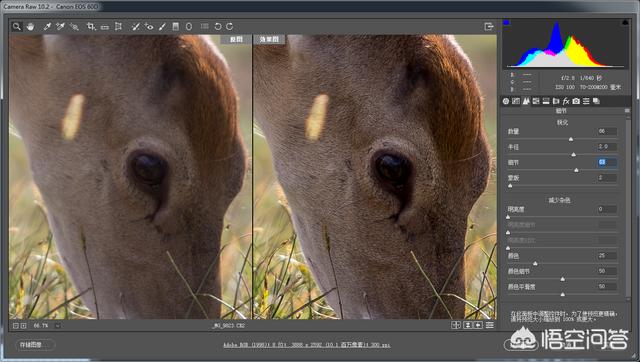The height and width of the screenshot is (362, 640).
Task: Click the zoom in plus button
Action: (23, 326)
